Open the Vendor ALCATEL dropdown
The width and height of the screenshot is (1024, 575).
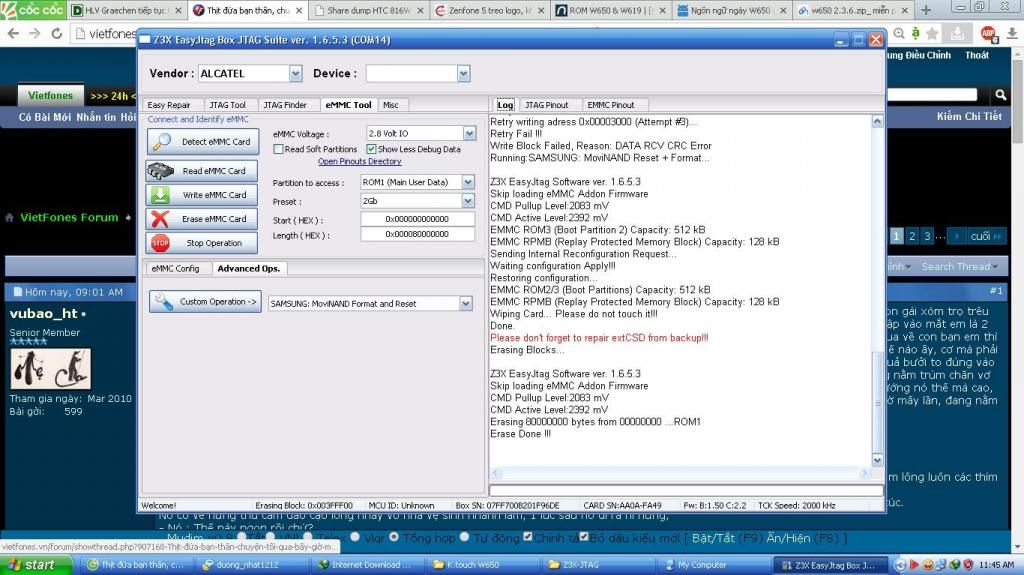click(x=295, y=73)
